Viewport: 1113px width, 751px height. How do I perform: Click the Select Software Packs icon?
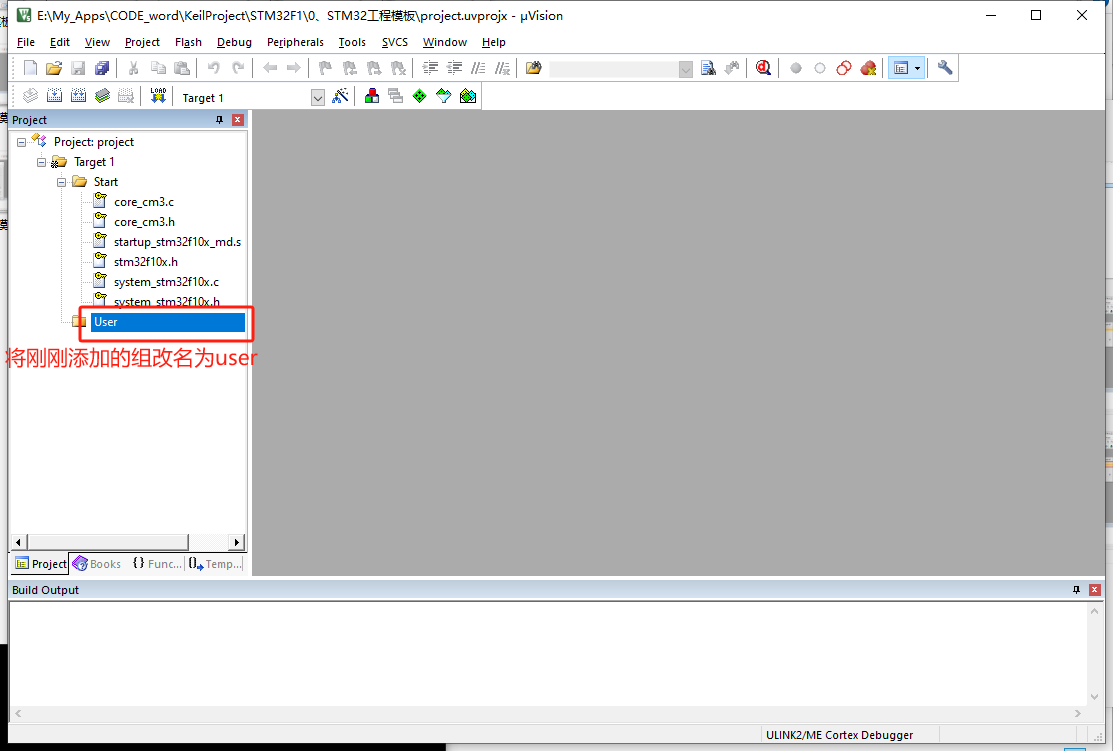coord(444,96)
